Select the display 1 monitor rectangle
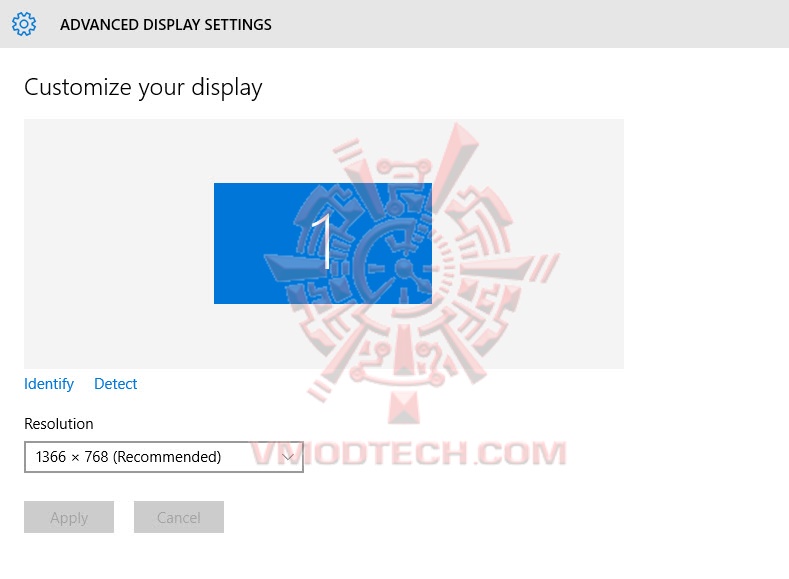 323,243
